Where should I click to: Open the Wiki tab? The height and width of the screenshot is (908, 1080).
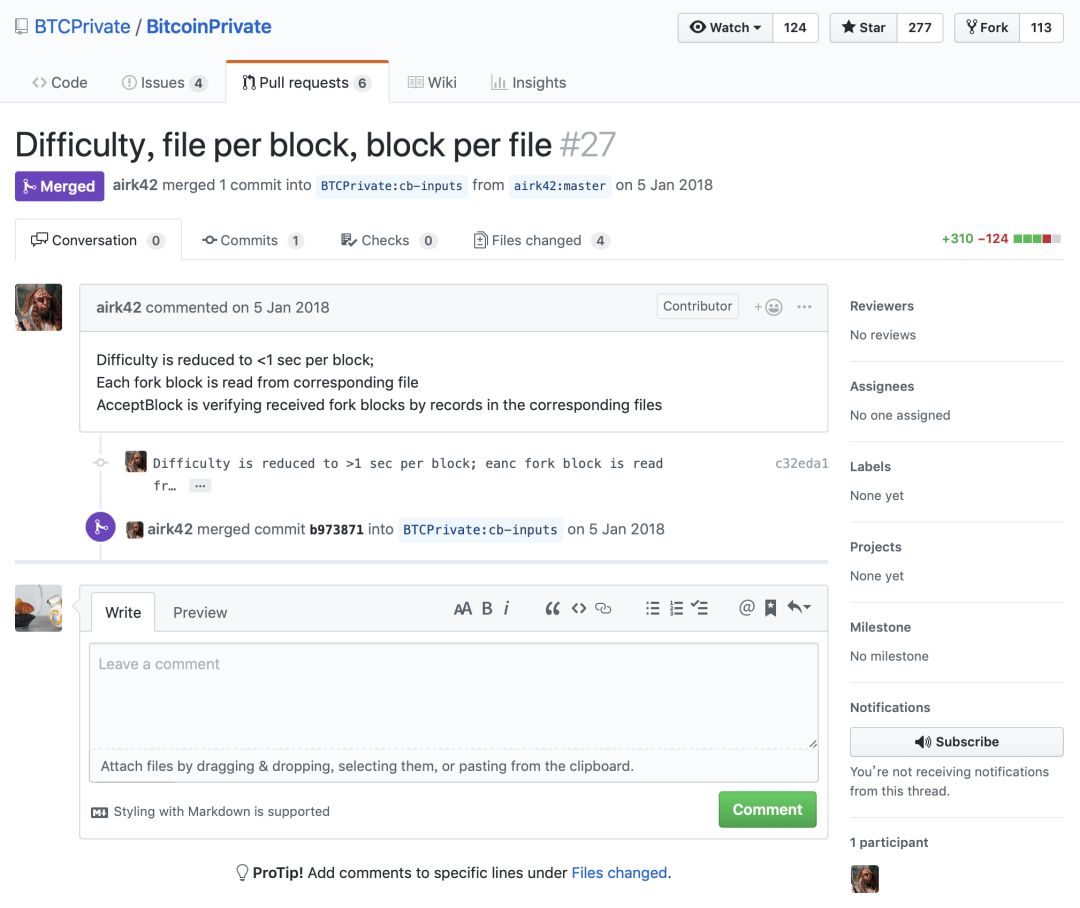click(x=432, y=83)
